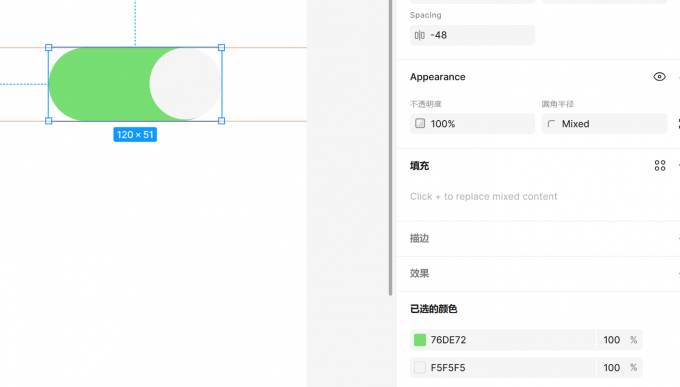Viewport: 680px width, 387px height.
Task: Click the opacity icon in the 100% field
Action: 420,123
